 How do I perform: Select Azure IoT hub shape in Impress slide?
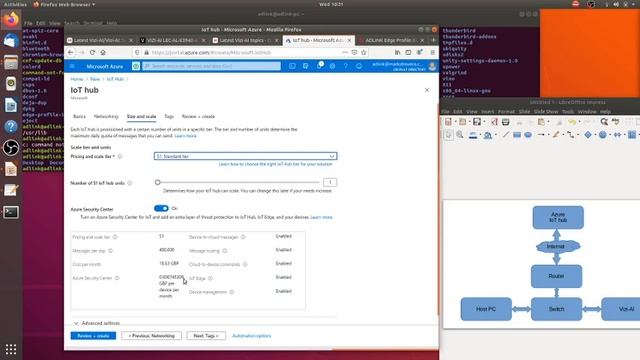click(558, 217)
